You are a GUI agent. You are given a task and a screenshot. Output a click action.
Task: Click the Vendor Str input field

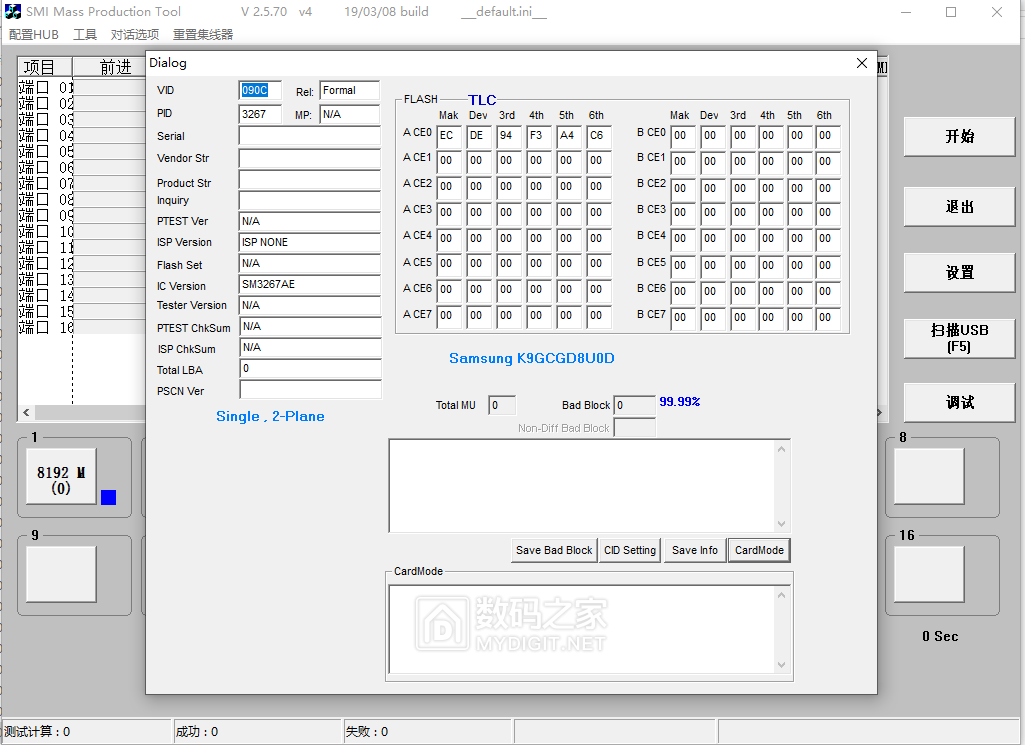coord(309,158)
